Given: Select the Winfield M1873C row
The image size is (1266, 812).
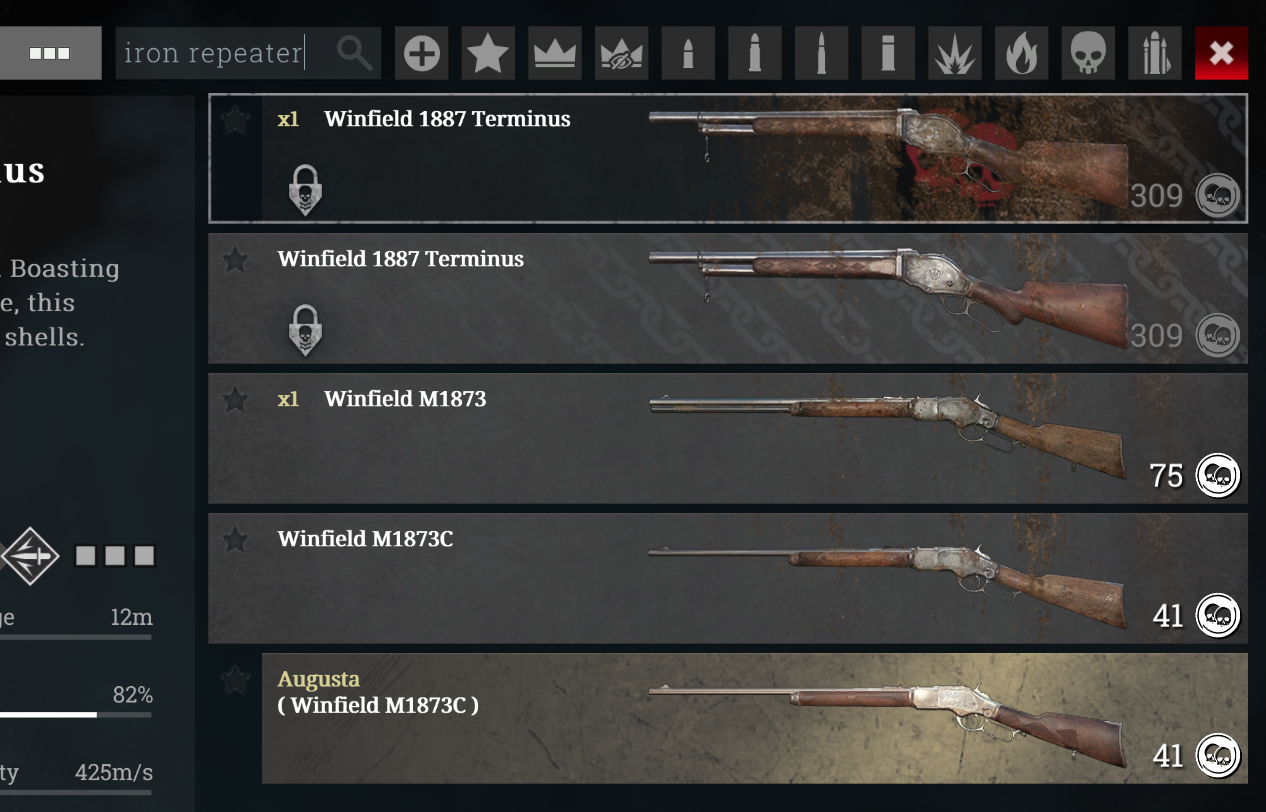Looking at the screenshot, I should 727,578.
